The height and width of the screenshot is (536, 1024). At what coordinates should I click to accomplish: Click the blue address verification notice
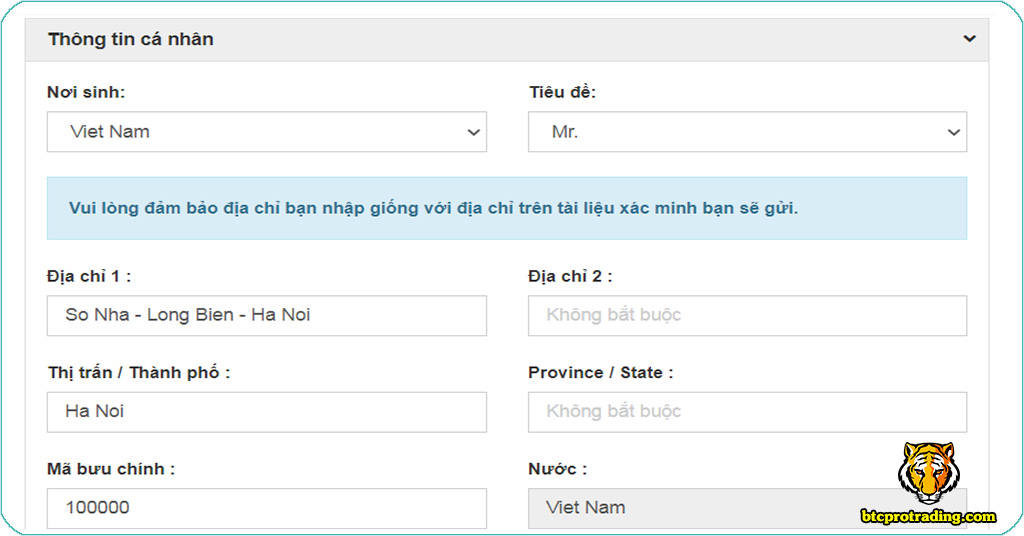pyautogui.click(x=506, y=208)
